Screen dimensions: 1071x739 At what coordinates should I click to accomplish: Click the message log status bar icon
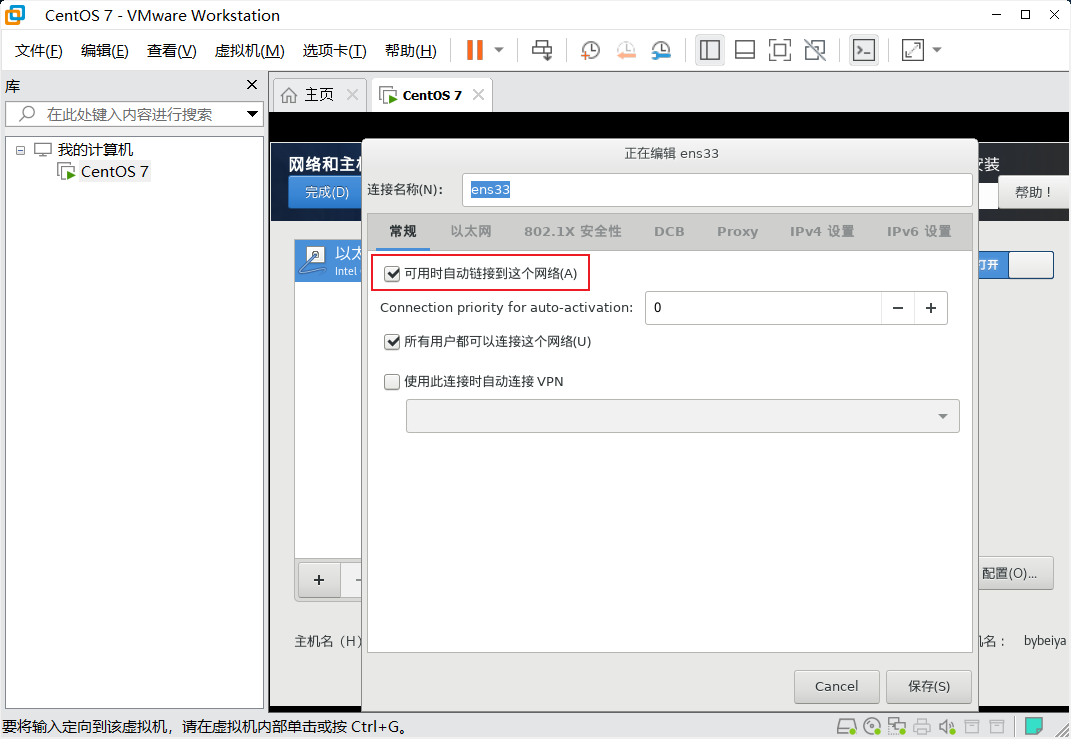(1034, 725)
